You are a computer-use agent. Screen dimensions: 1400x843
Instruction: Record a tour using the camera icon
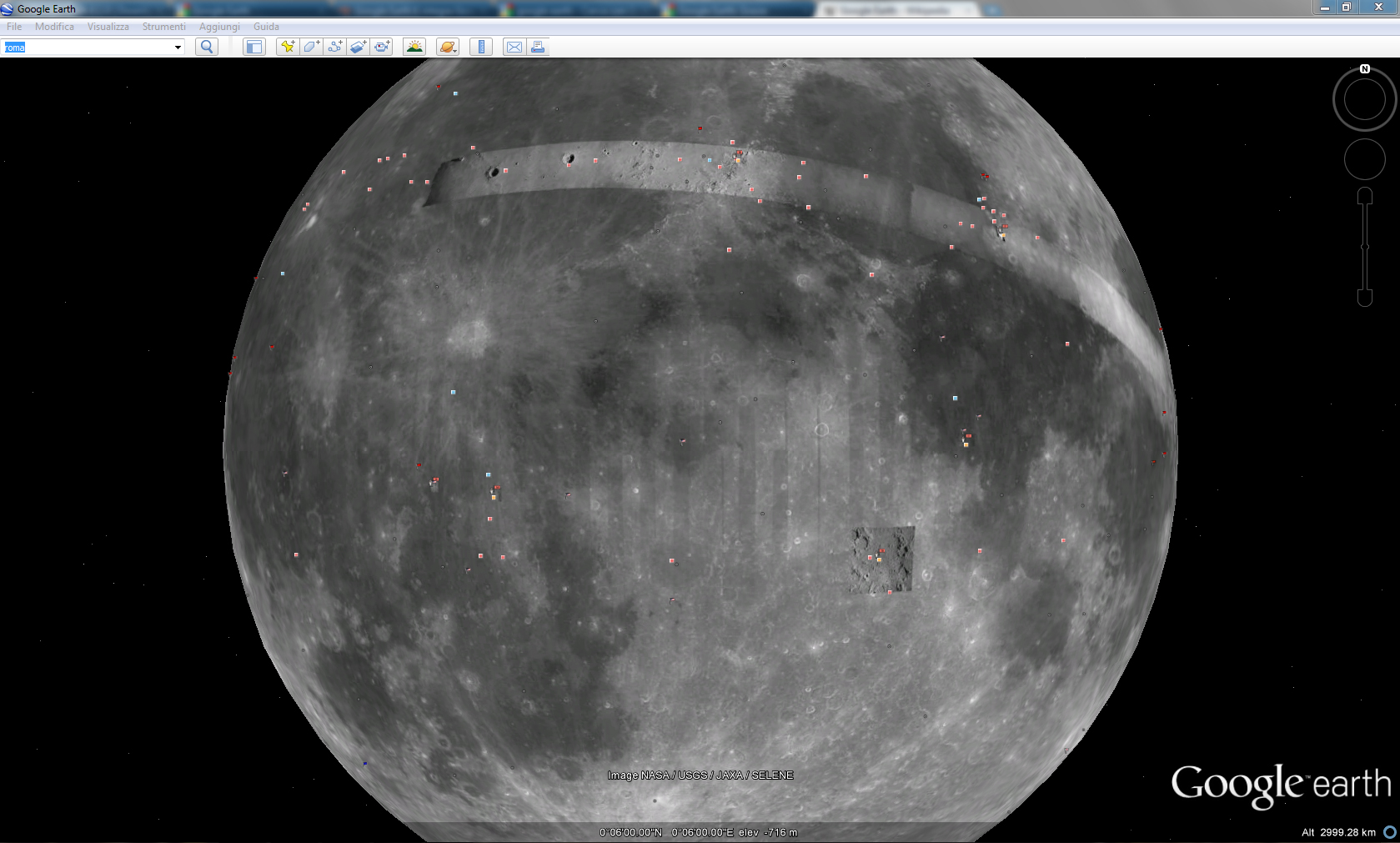[382, 47]
